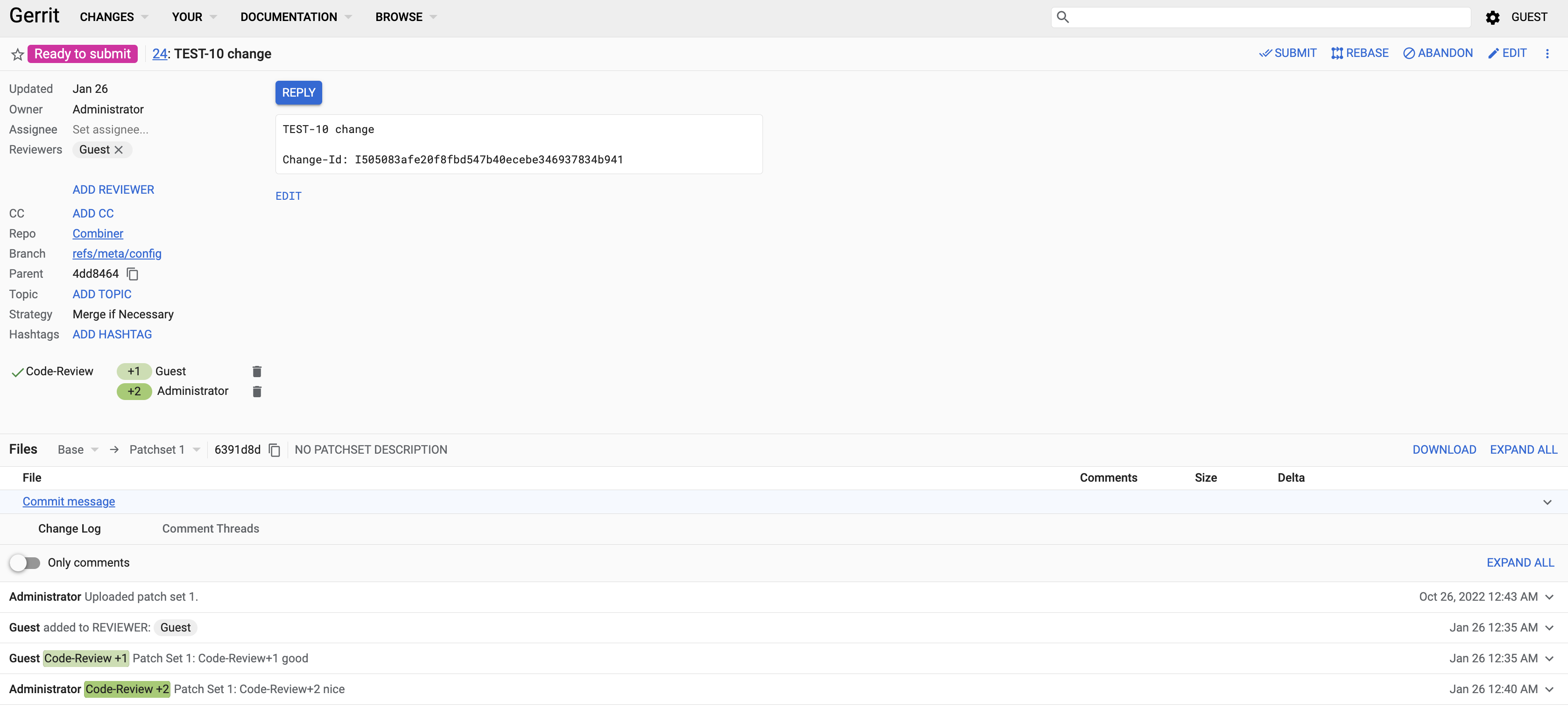The image size is (1568, 709).
Task: Delete Guest's Code-Review +1 vote
Action: 256,371
